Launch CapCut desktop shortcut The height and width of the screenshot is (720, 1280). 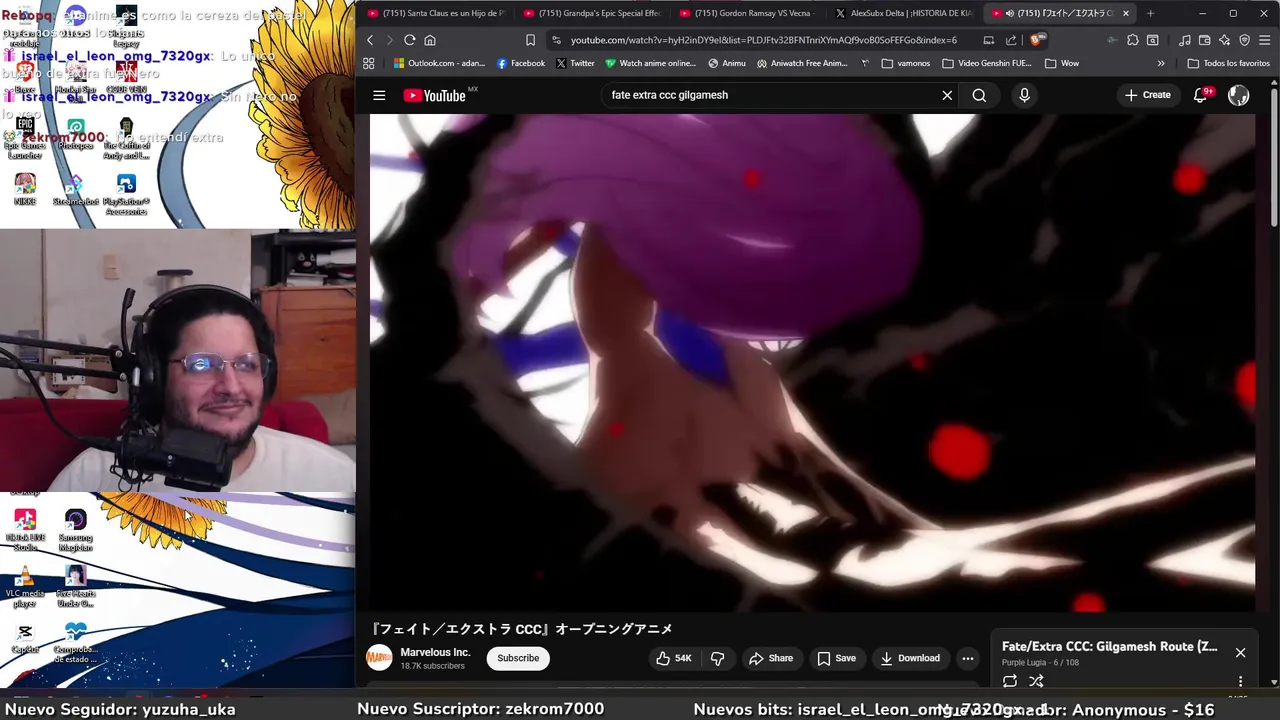[25, 638]
